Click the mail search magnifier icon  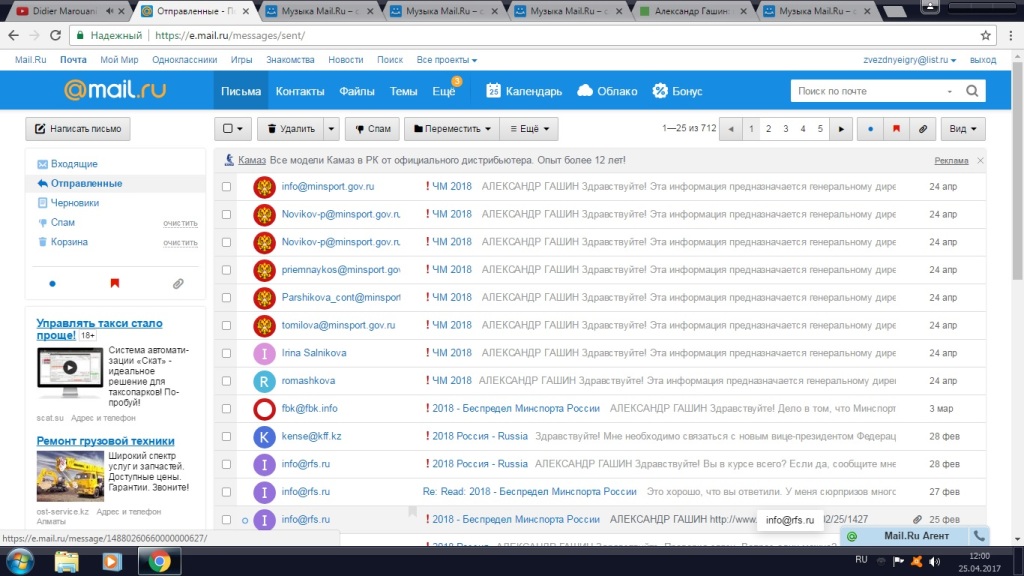pyautogui.click(x=972, y=91)
